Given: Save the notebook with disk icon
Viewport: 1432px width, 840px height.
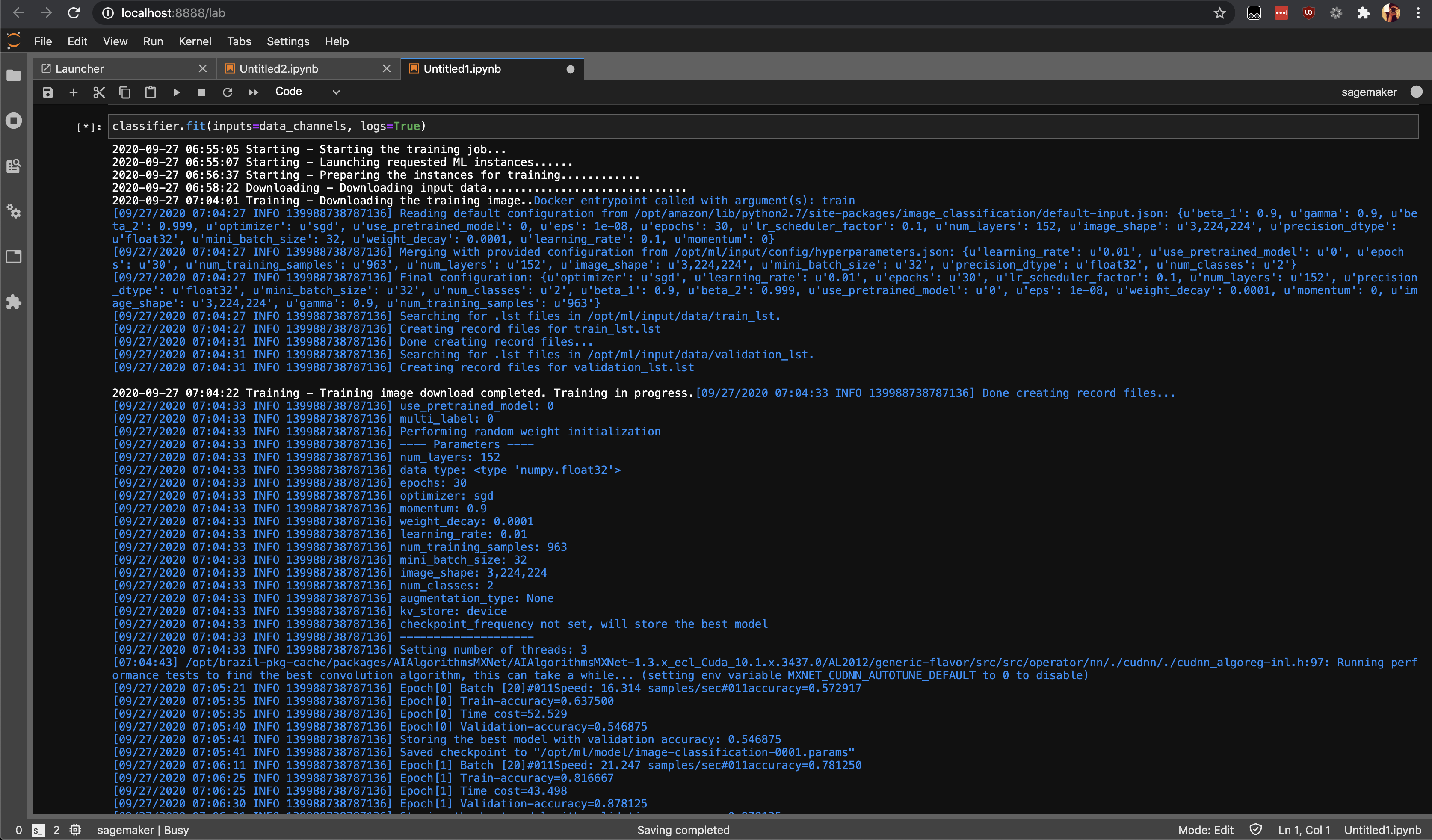Looking at the screenshot, I should [x=48, y=92].
